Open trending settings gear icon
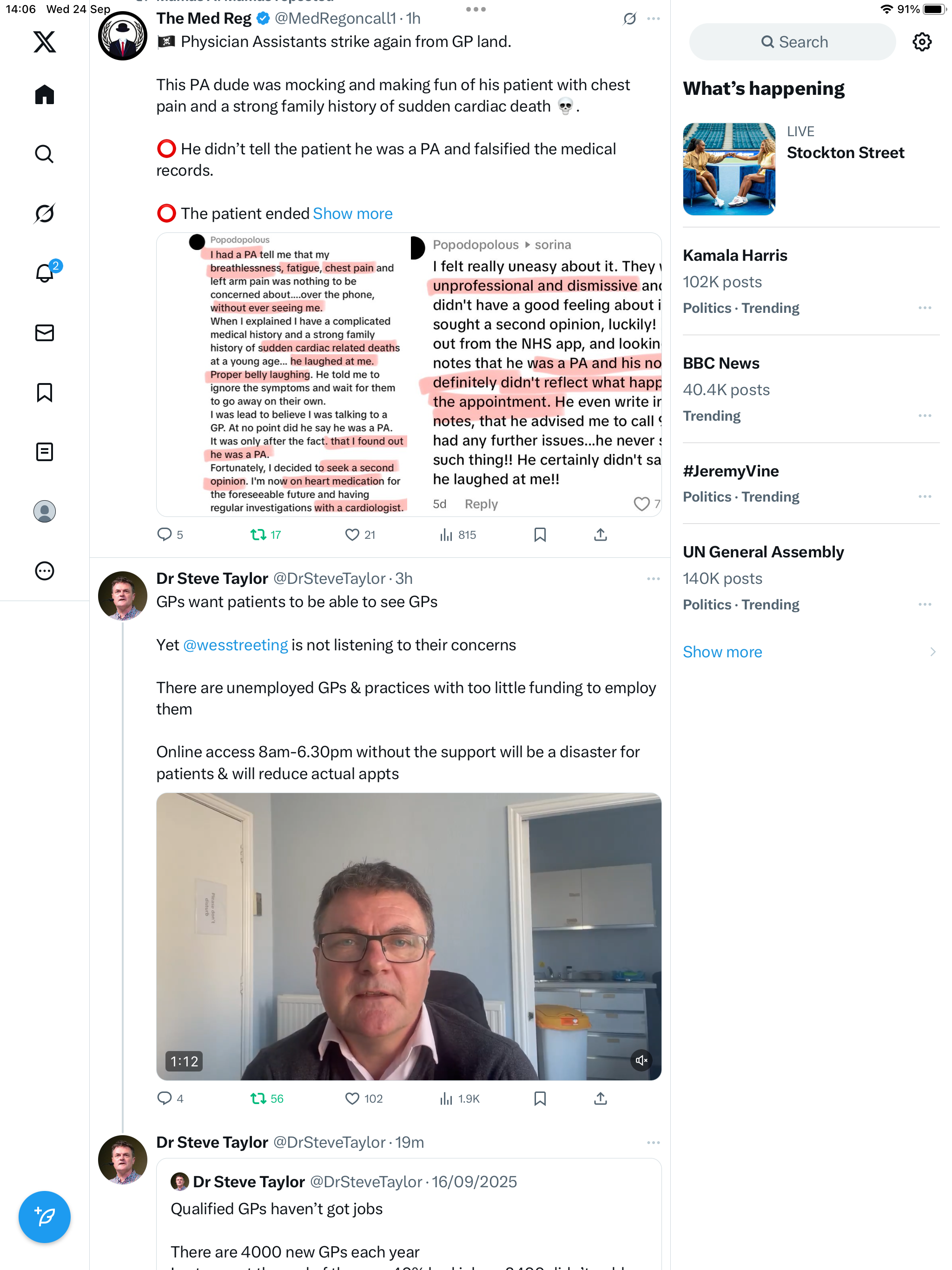This screenshot has width=952, height=1270. [x=922, y=42]
